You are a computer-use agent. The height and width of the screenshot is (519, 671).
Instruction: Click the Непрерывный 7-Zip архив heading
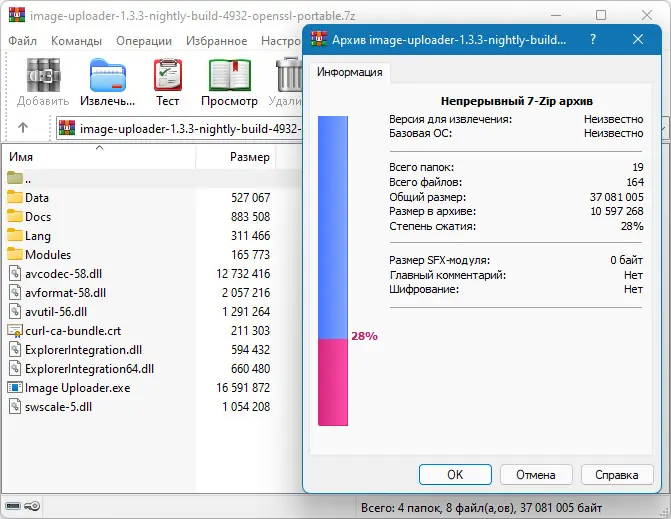[517, 101]
